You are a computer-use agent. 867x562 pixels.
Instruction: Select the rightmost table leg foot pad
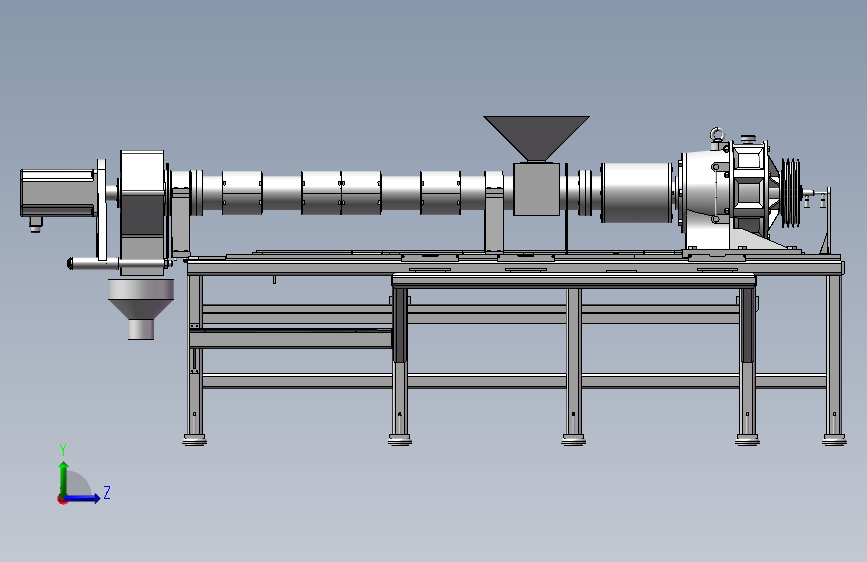pyautogui.click(x=834, y=440)
